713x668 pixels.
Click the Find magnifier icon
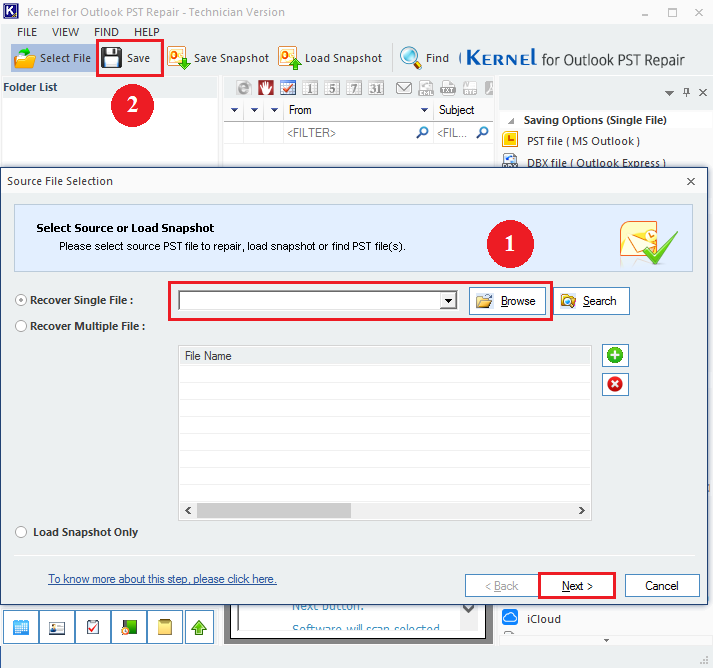[410, 58]
